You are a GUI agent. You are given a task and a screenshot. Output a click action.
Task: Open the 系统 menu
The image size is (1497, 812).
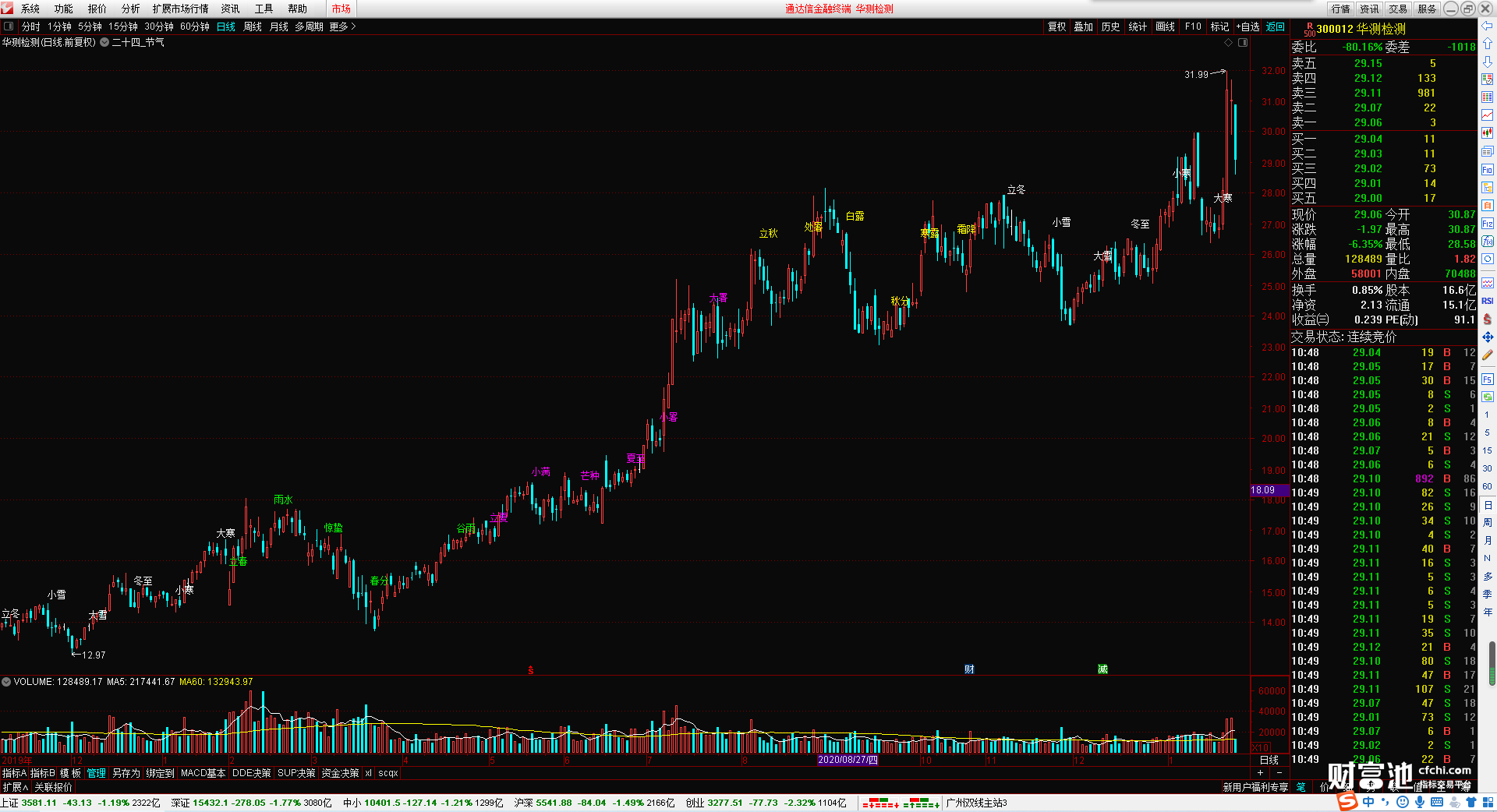[30, 9]
